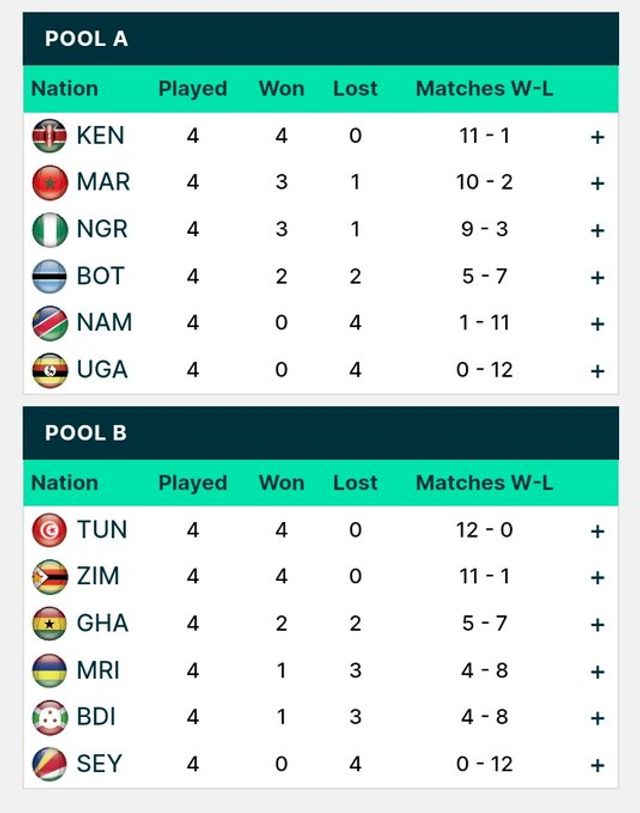
Task: Click the Morocco flag icon
Action: 49,183
